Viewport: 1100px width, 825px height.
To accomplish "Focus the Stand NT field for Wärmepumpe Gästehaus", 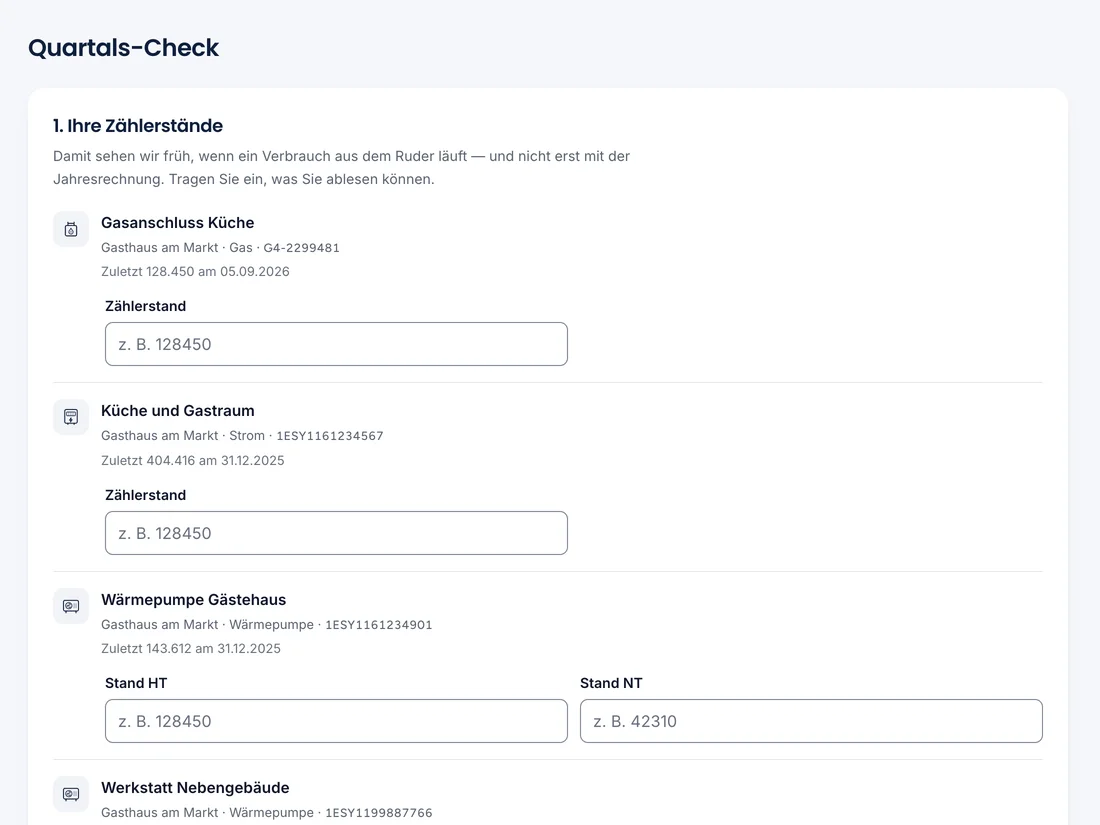I will [x=811, y=721].
